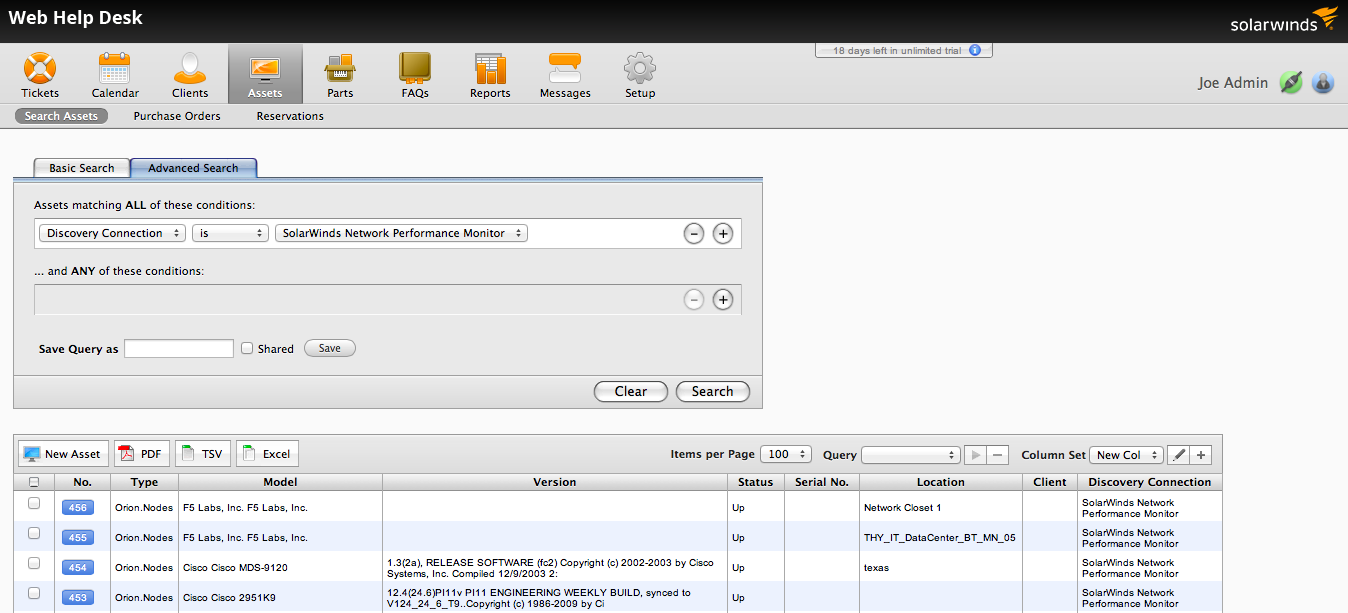Toggle the Shared query checkbox
The width and height of the screenshot is (1348, 613).
coord(247,349)
